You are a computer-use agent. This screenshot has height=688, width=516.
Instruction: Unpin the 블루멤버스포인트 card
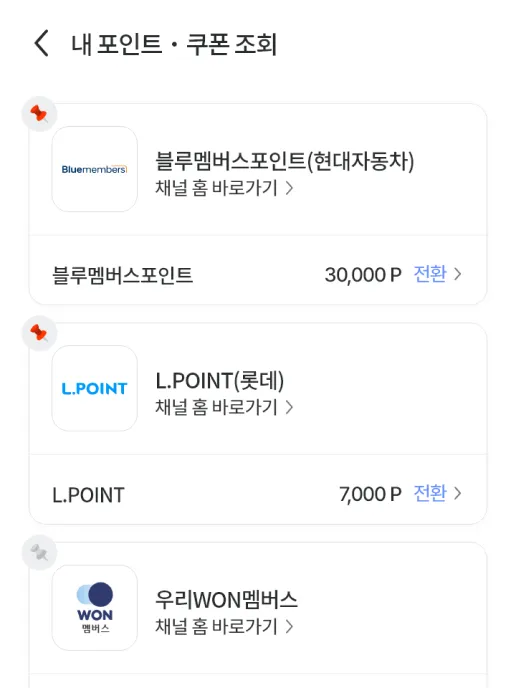point(39,114)
